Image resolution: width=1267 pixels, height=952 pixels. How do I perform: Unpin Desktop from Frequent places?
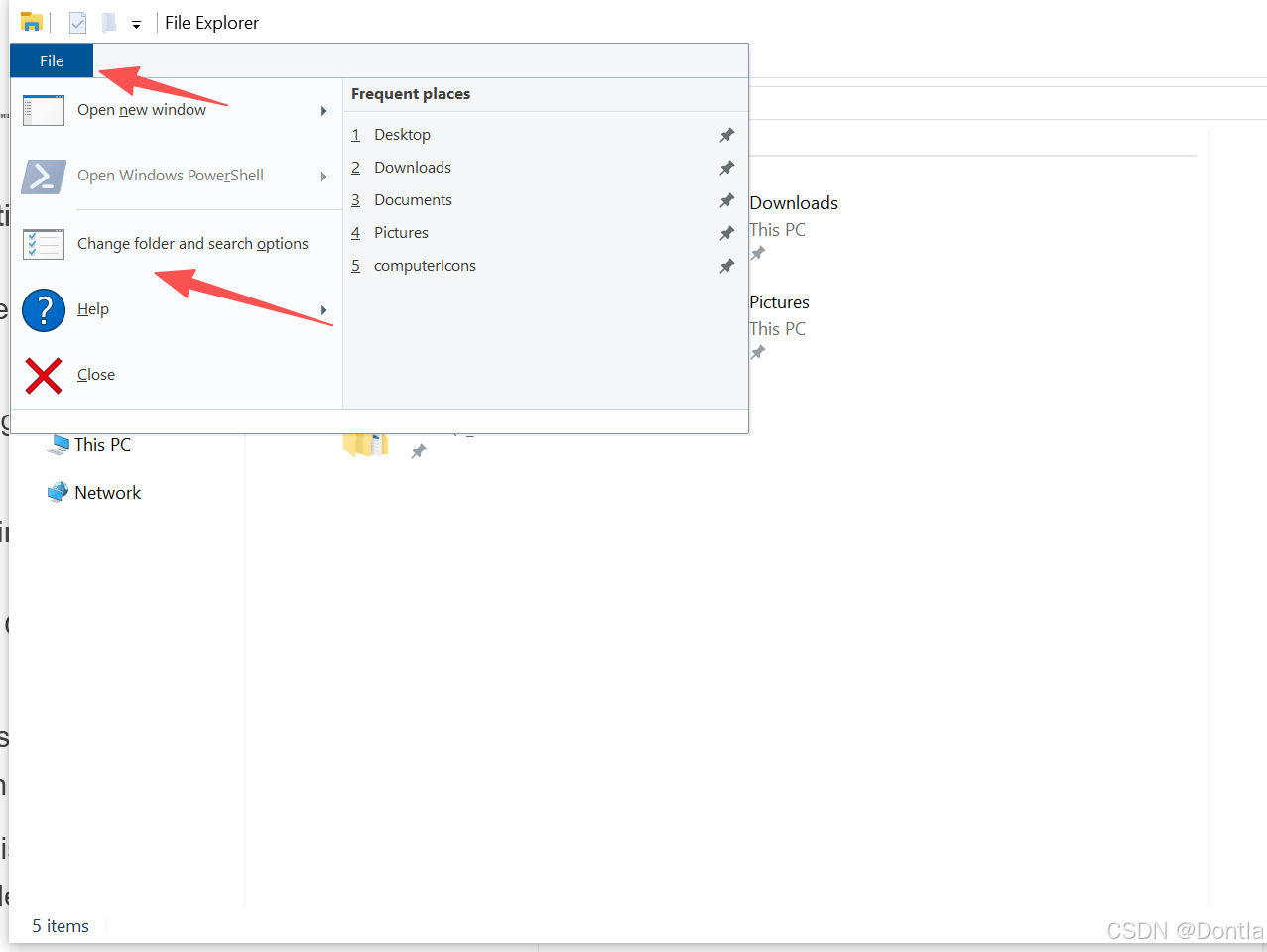click(x=726, y=135)
